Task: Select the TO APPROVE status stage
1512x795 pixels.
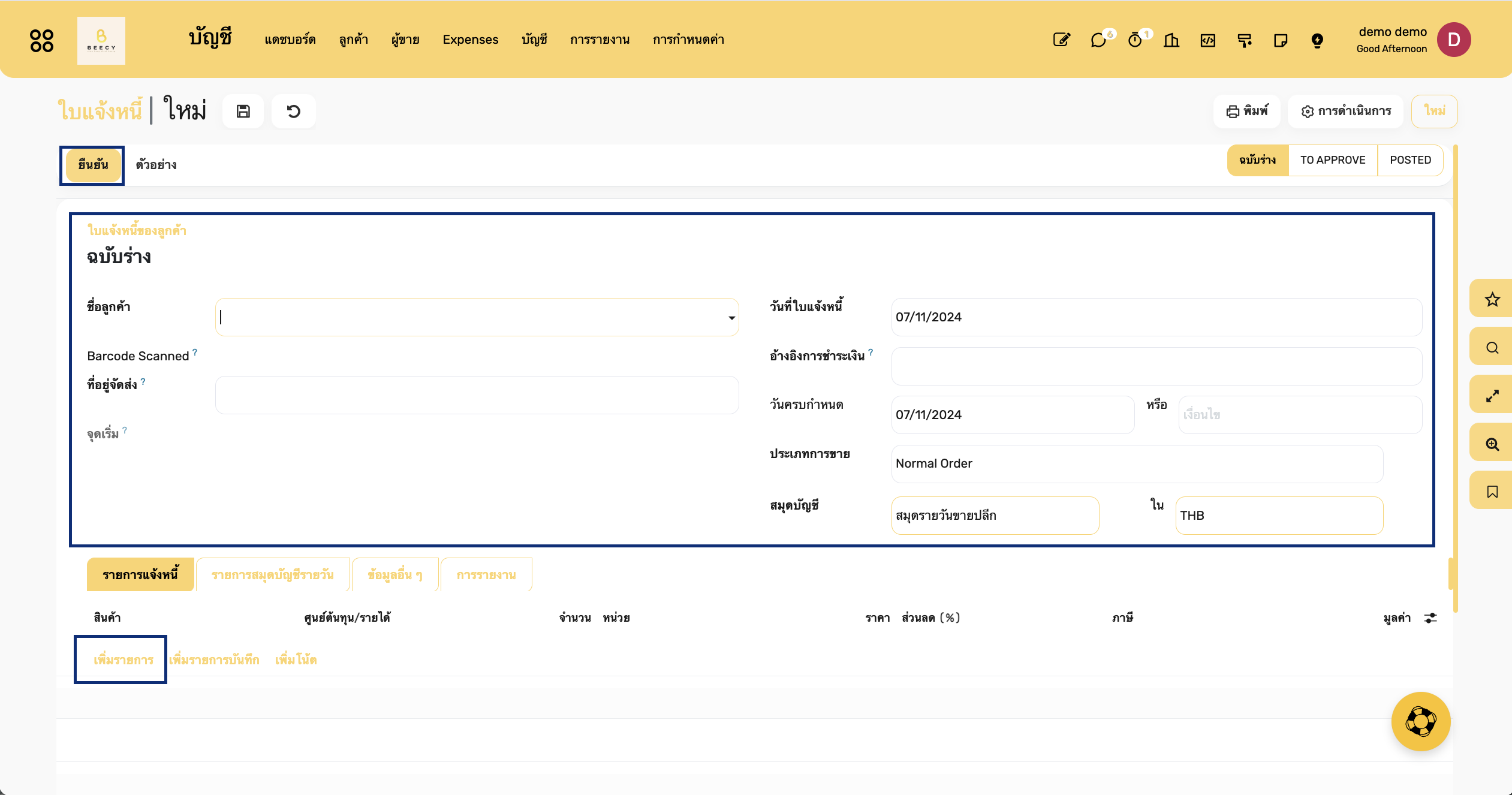Action: (1333, 160)
